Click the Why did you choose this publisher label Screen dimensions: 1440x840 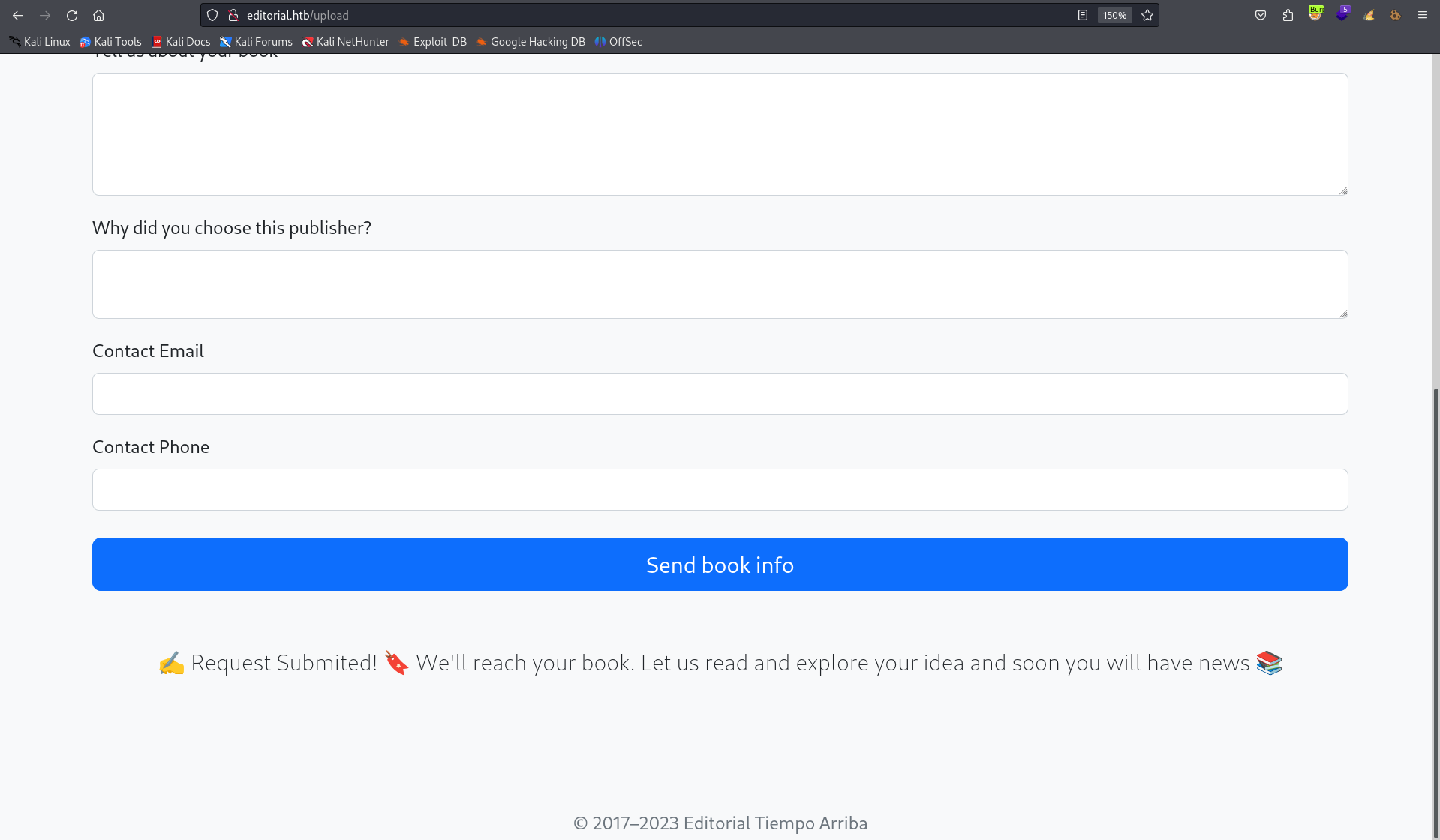(x=232, y=228)
